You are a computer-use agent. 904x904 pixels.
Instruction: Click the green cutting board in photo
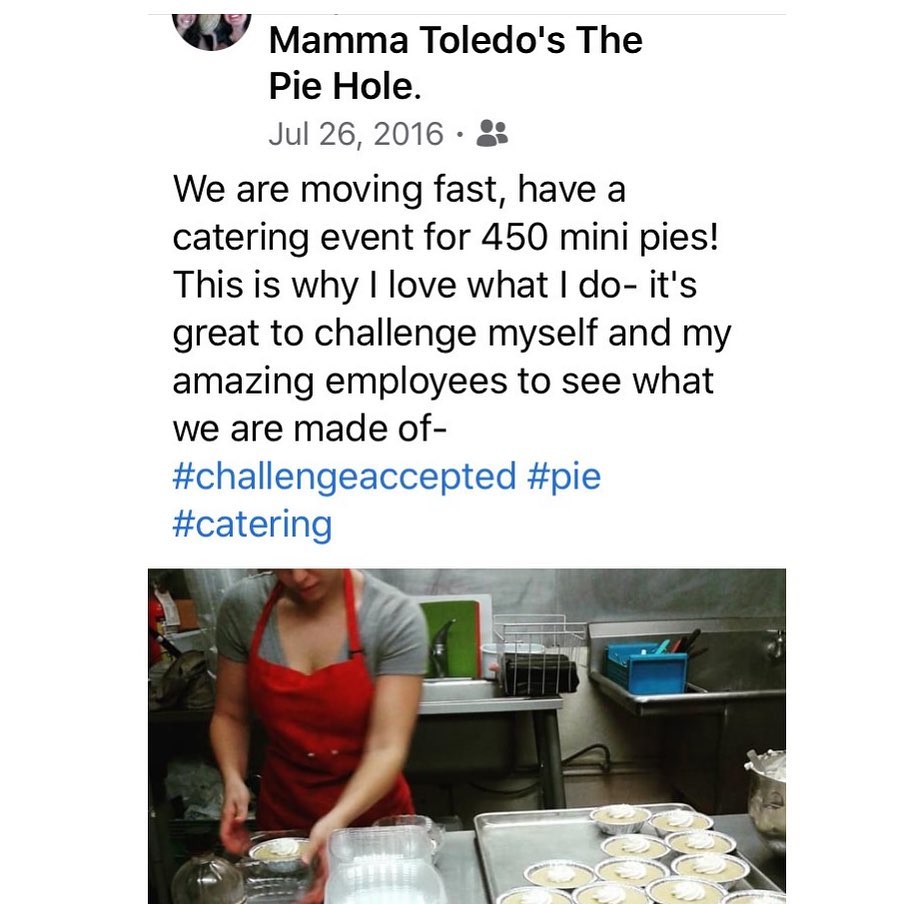451,638
